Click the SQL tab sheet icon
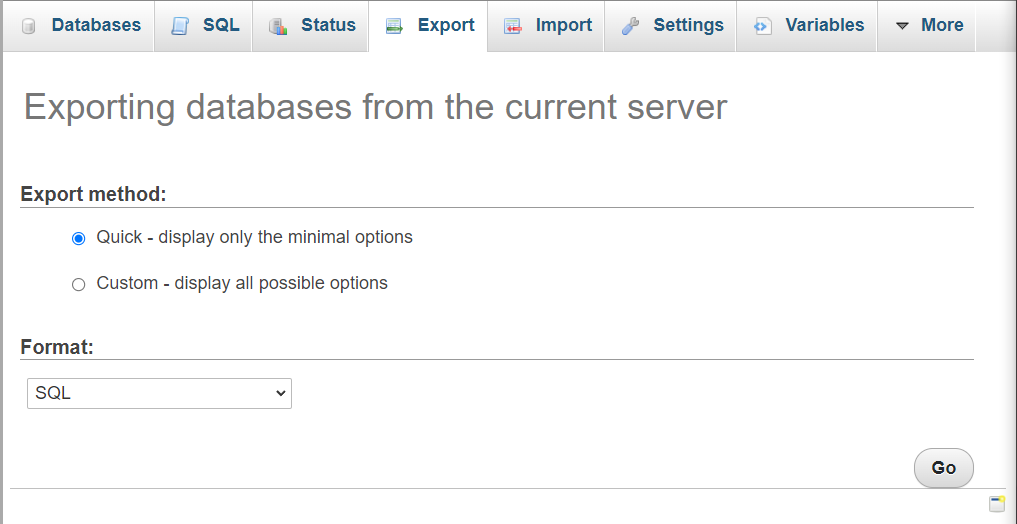The width and height of the screenshot is (1017, 524). point(180,26)
